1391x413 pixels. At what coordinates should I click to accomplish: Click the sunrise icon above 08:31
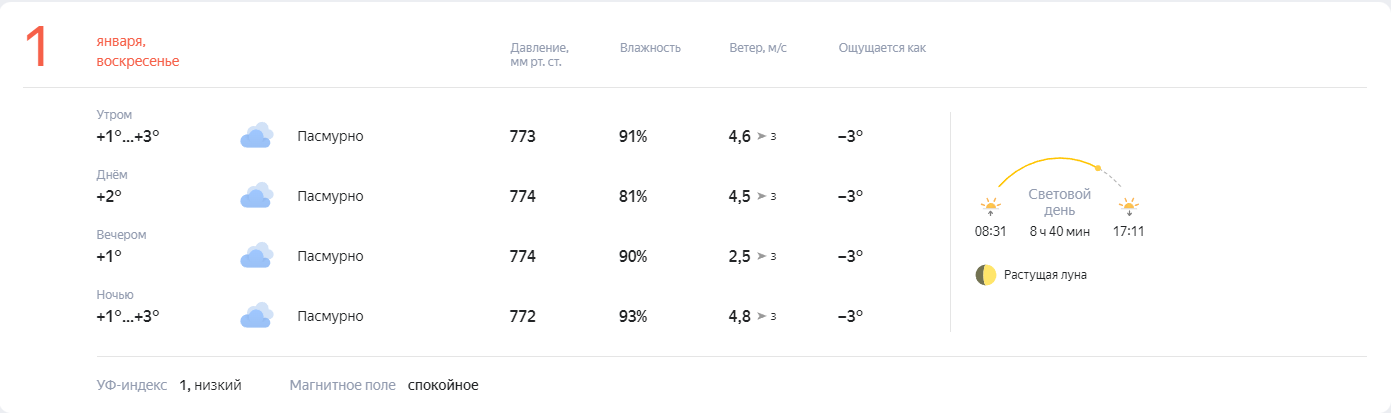pyautogui.click(x=990, y=206)
